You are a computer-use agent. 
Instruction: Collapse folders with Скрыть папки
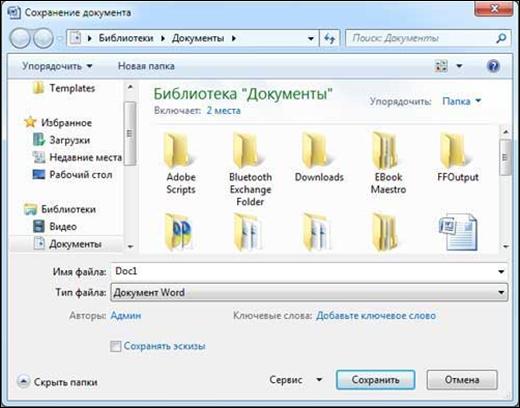click(x=58, y=382)
